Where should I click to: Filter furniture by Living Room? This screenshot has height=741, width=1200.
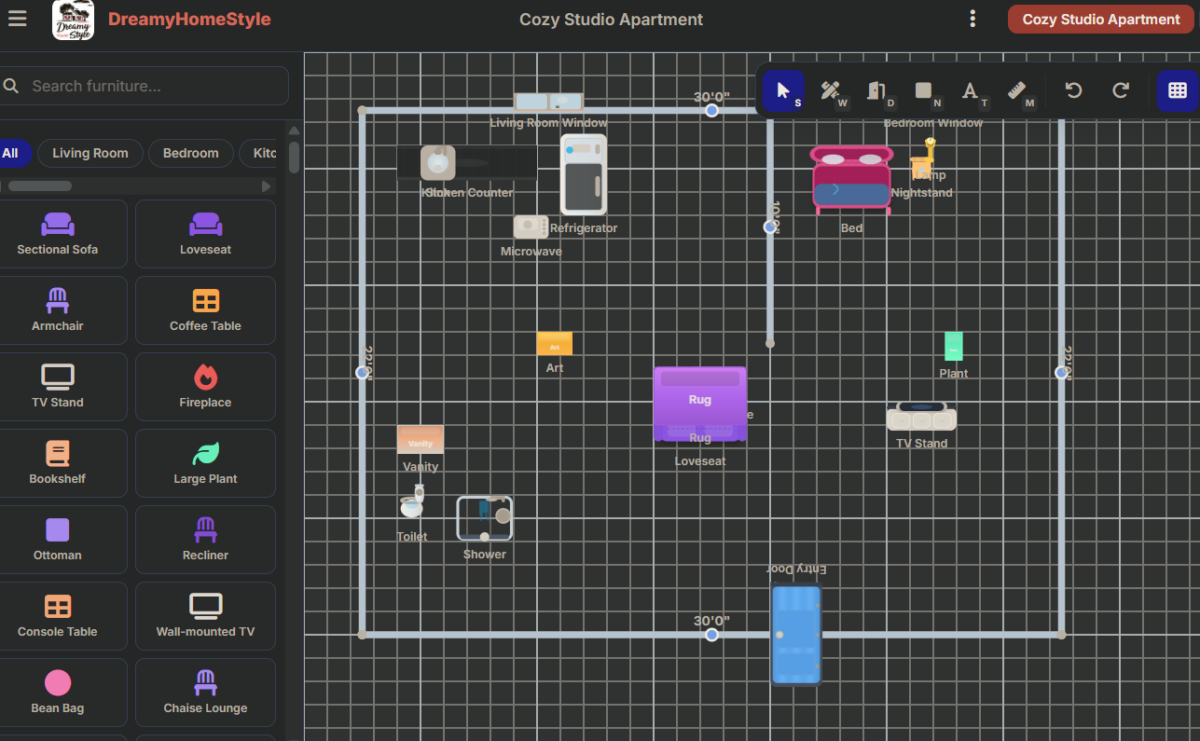[x=90, y=153]
